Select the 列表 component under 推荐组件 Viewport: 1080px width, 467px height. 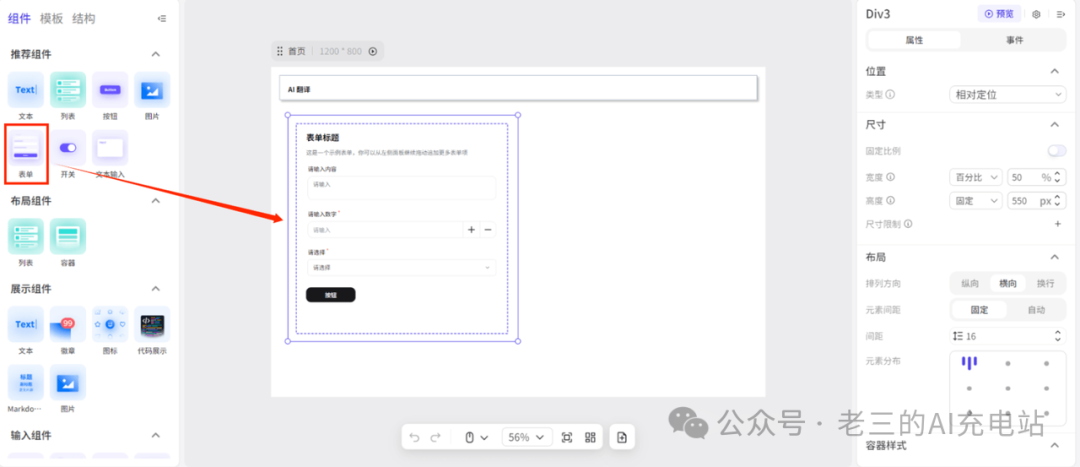68,90
